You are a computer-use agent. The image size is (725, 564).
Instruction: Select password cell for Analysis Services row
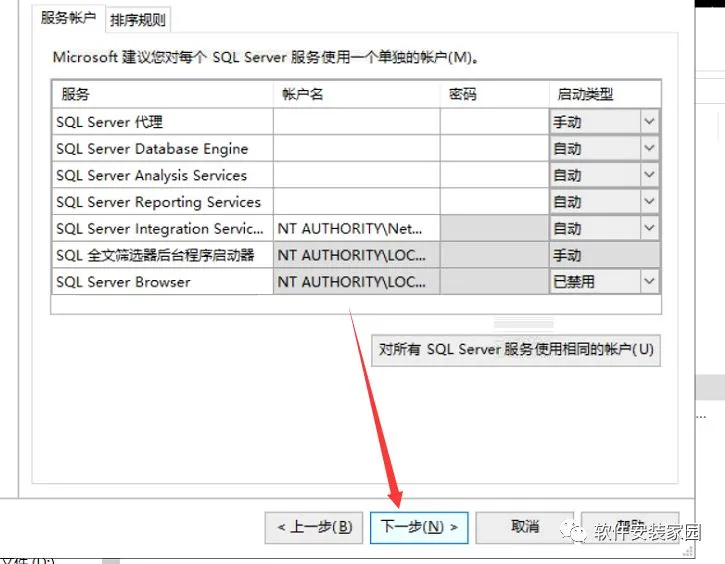(494, 175)
